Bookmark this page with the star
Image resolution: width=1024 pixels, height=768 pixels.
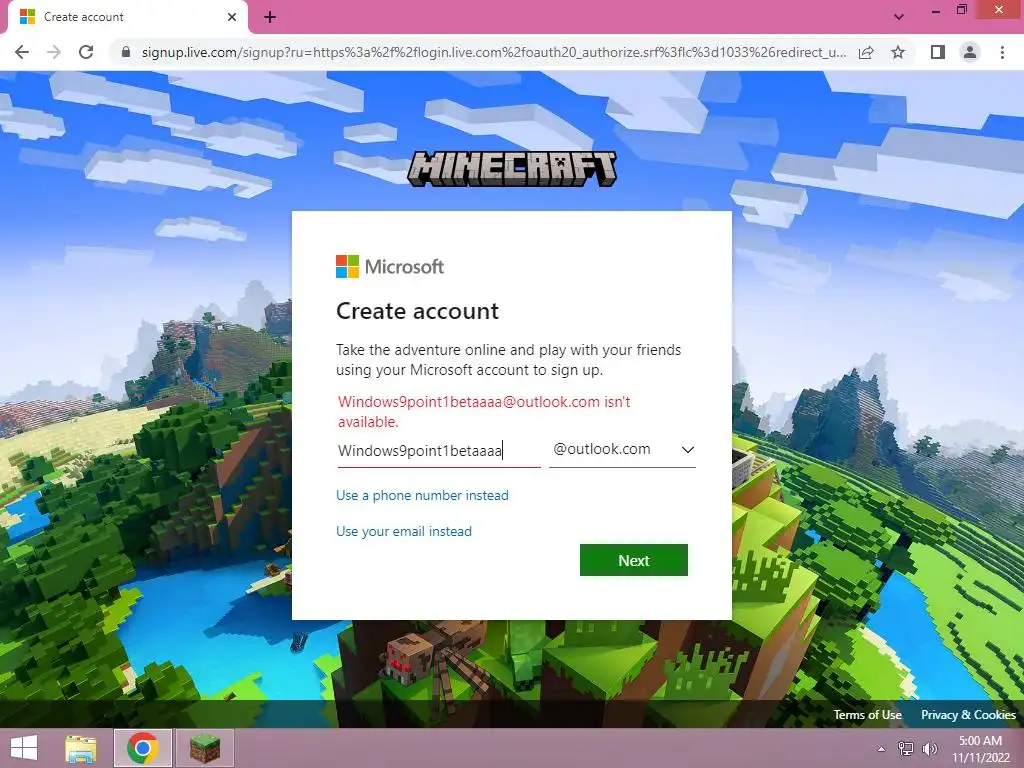pos(898,52)
